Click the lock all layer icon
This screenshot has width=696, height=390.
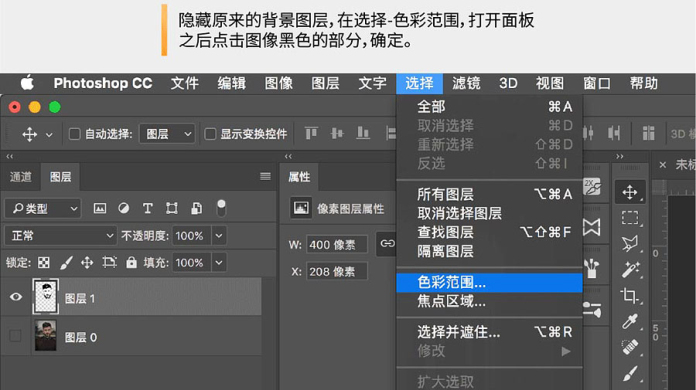131,263
